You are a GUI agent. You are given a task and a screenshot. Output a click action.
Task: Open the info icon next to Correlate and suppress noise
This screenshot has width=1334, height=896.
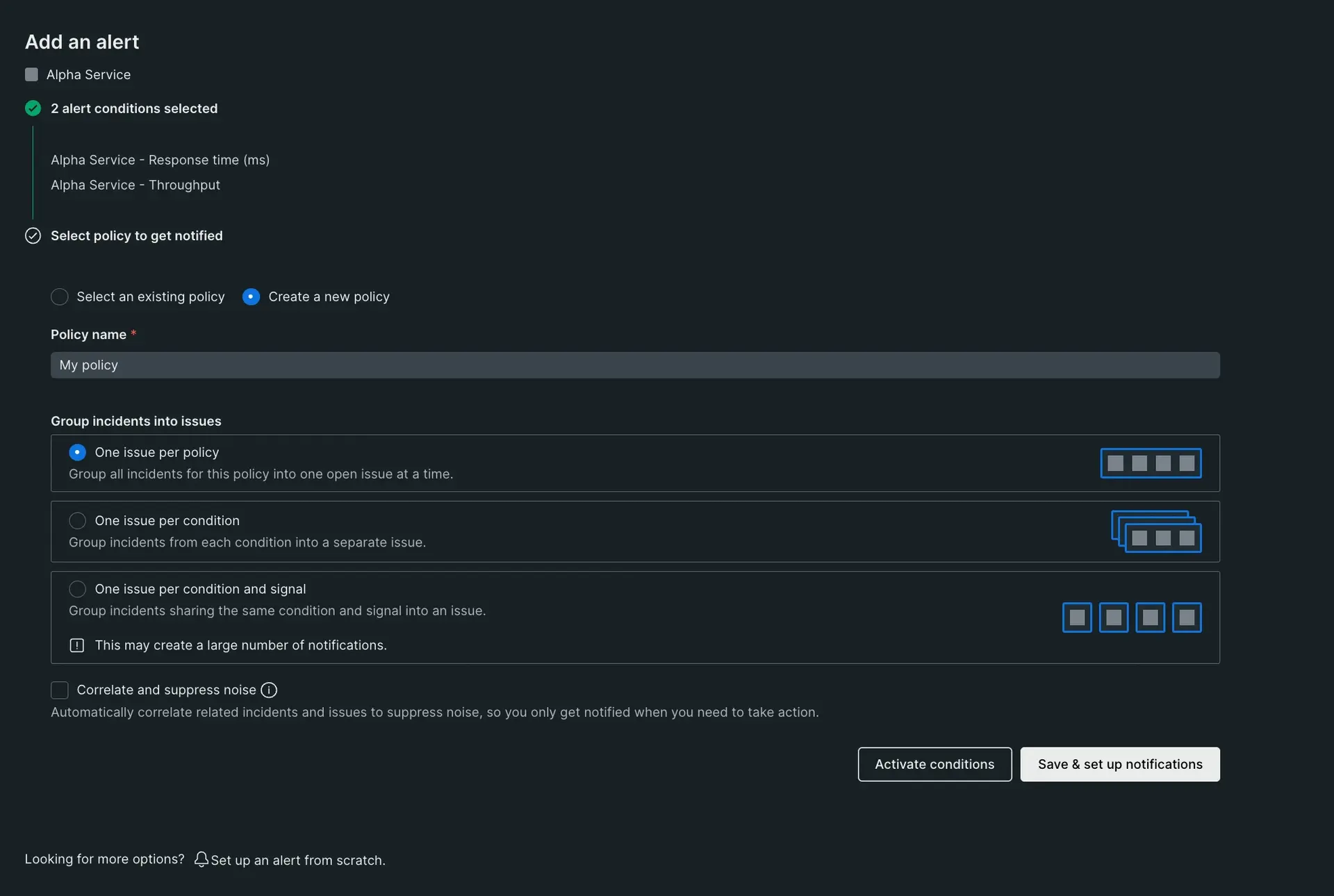click(269, 690)
